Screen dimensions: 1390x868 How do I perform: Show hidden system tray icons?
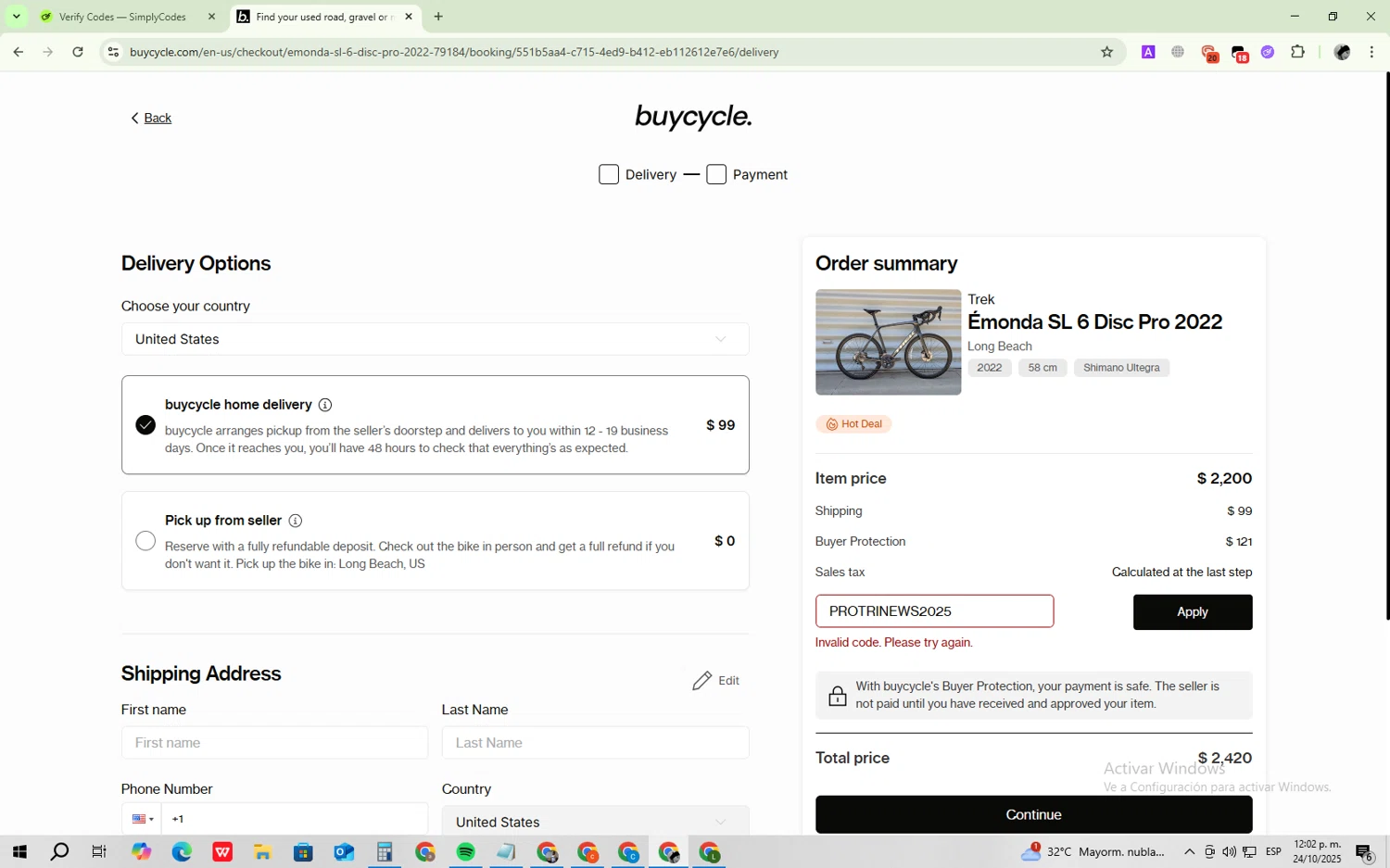pyautogui.click(x=1190, y=852)
